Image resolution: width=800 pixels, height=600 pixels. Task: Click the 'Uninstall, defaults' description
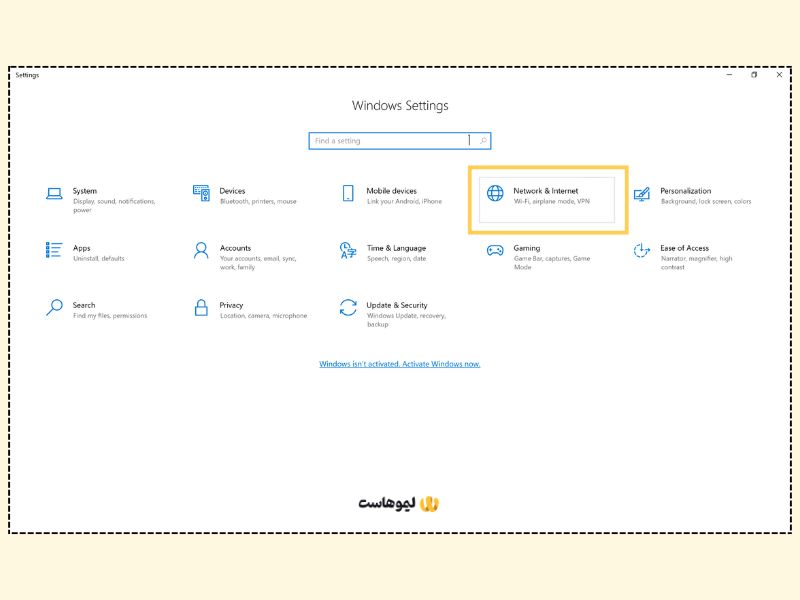coord(98,259)
